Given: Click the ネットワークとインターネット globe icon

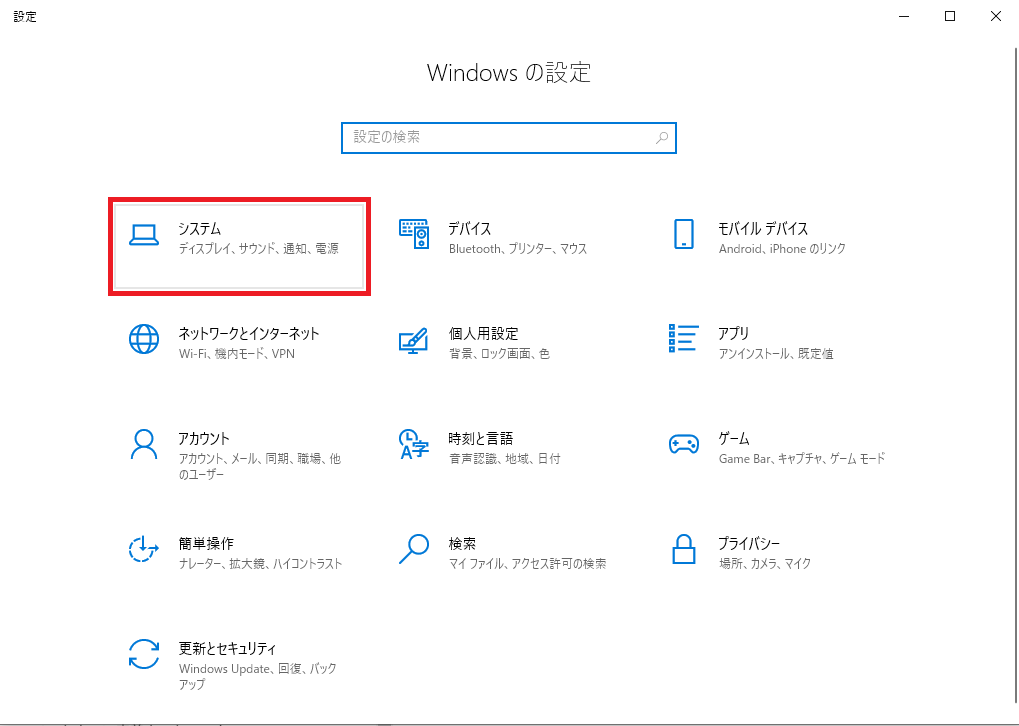Looking at the screenshot, I should click(x=144, y=339).
